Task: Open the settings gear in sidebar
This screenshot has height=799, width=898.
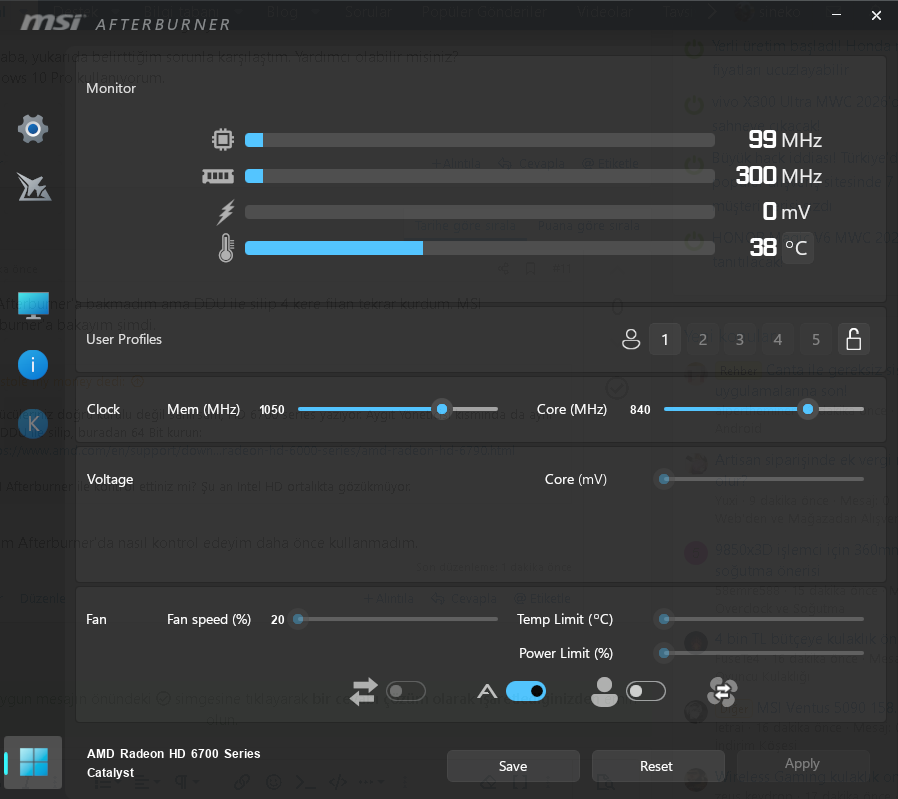Action: [33, 129]
